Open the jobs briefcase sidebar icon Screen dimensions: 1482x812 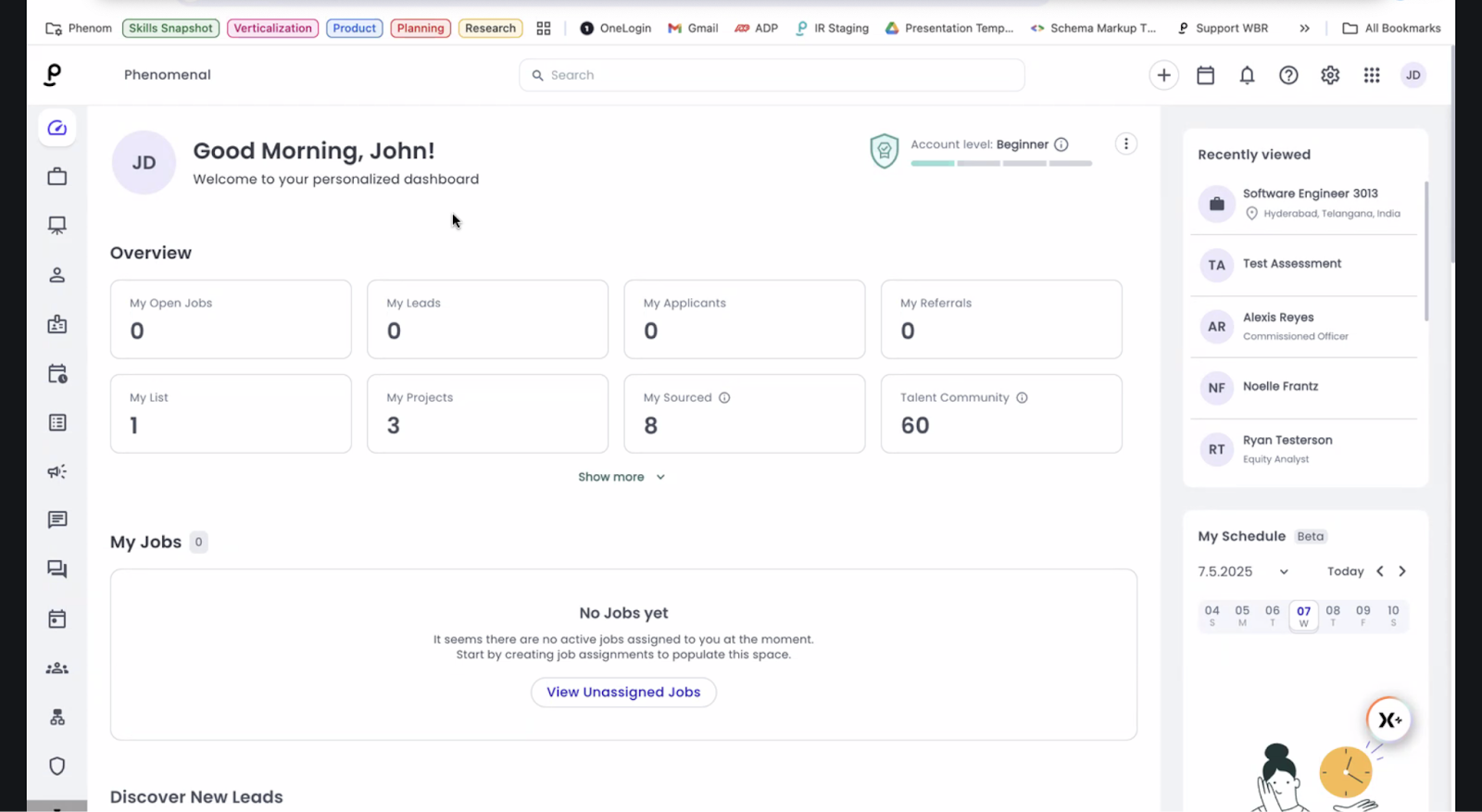pos(57,177)
